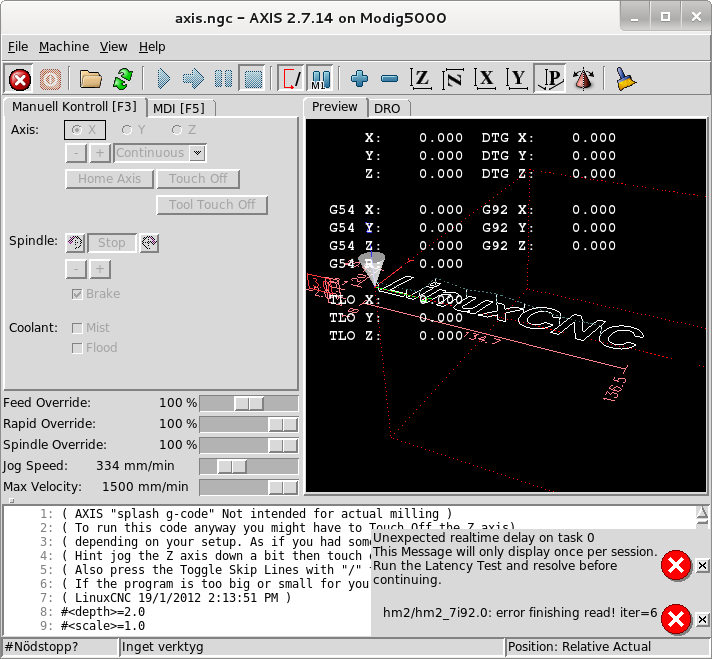
Task: Click spindle counterclockwise icon
Action: (x=75, y=243)
